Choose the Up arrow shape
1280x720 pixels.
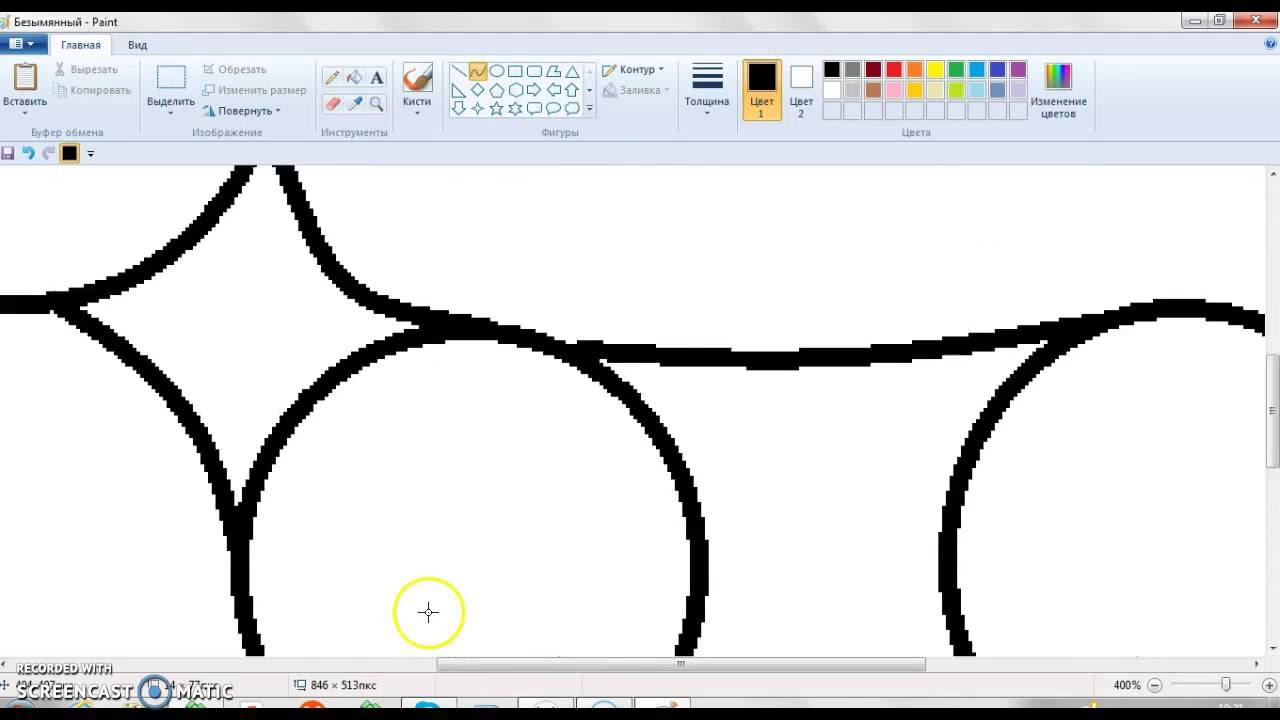pos(572,90)
